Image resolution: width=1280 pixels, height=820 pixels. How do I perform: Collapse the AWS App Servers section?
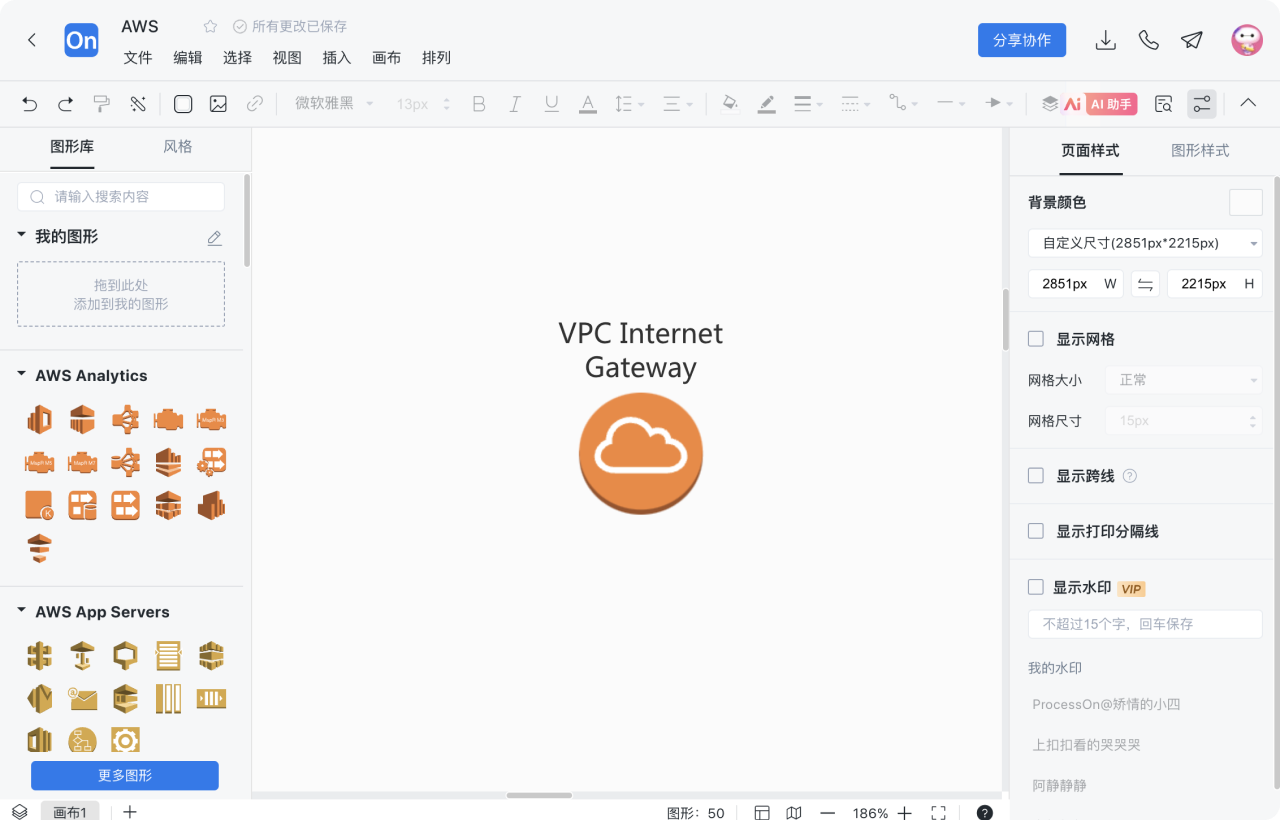click(x=21, y=611)
